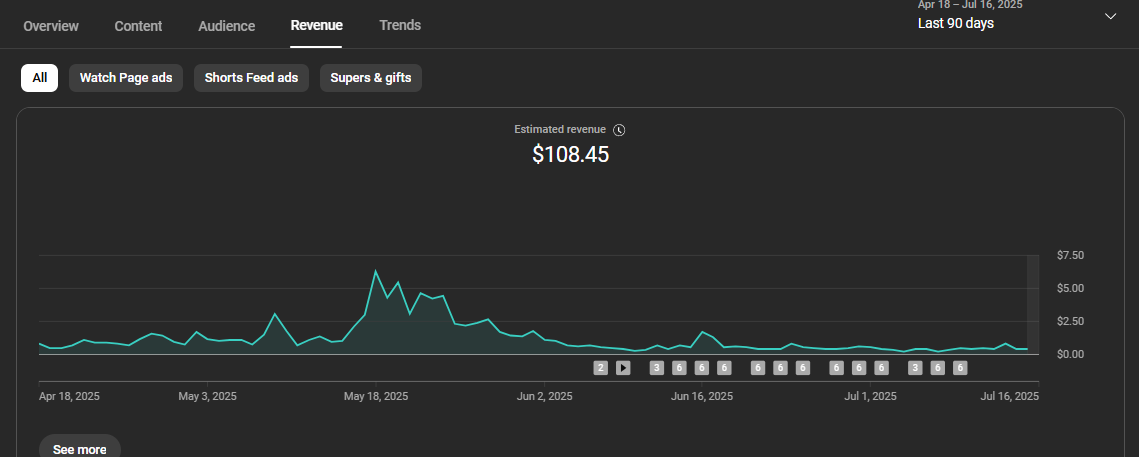Switch to the Overview tab

pos(51,25)
